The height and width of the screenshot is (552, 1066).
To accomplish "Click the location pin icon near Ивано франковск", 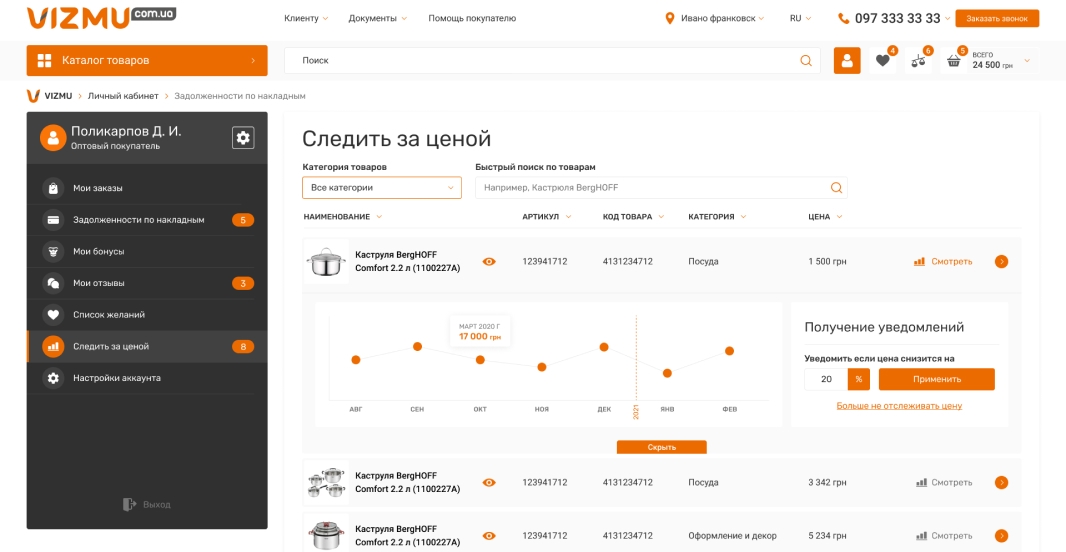I will pos(670,18).
